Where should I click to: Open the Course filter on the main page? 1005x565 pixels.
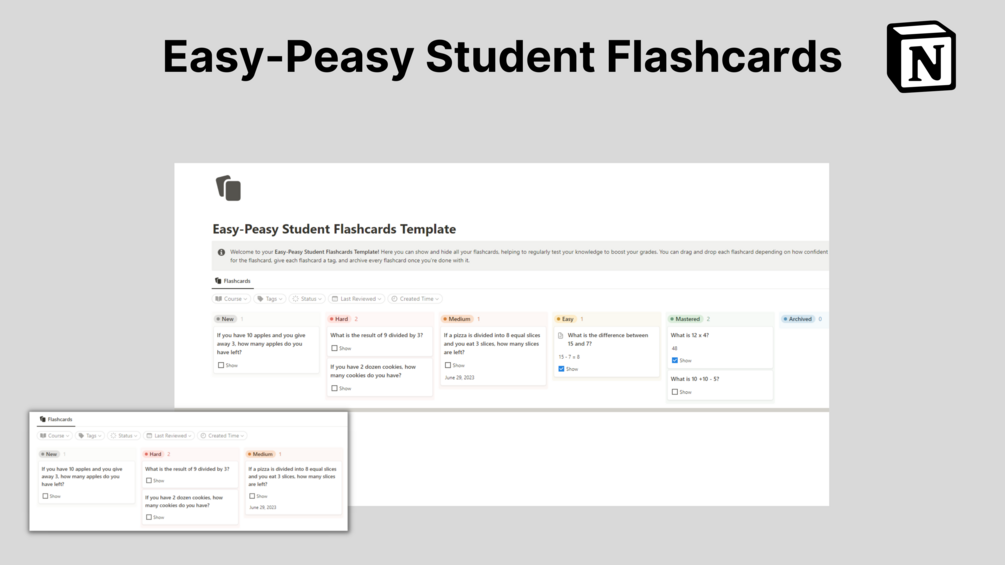(x=231, y=299)
